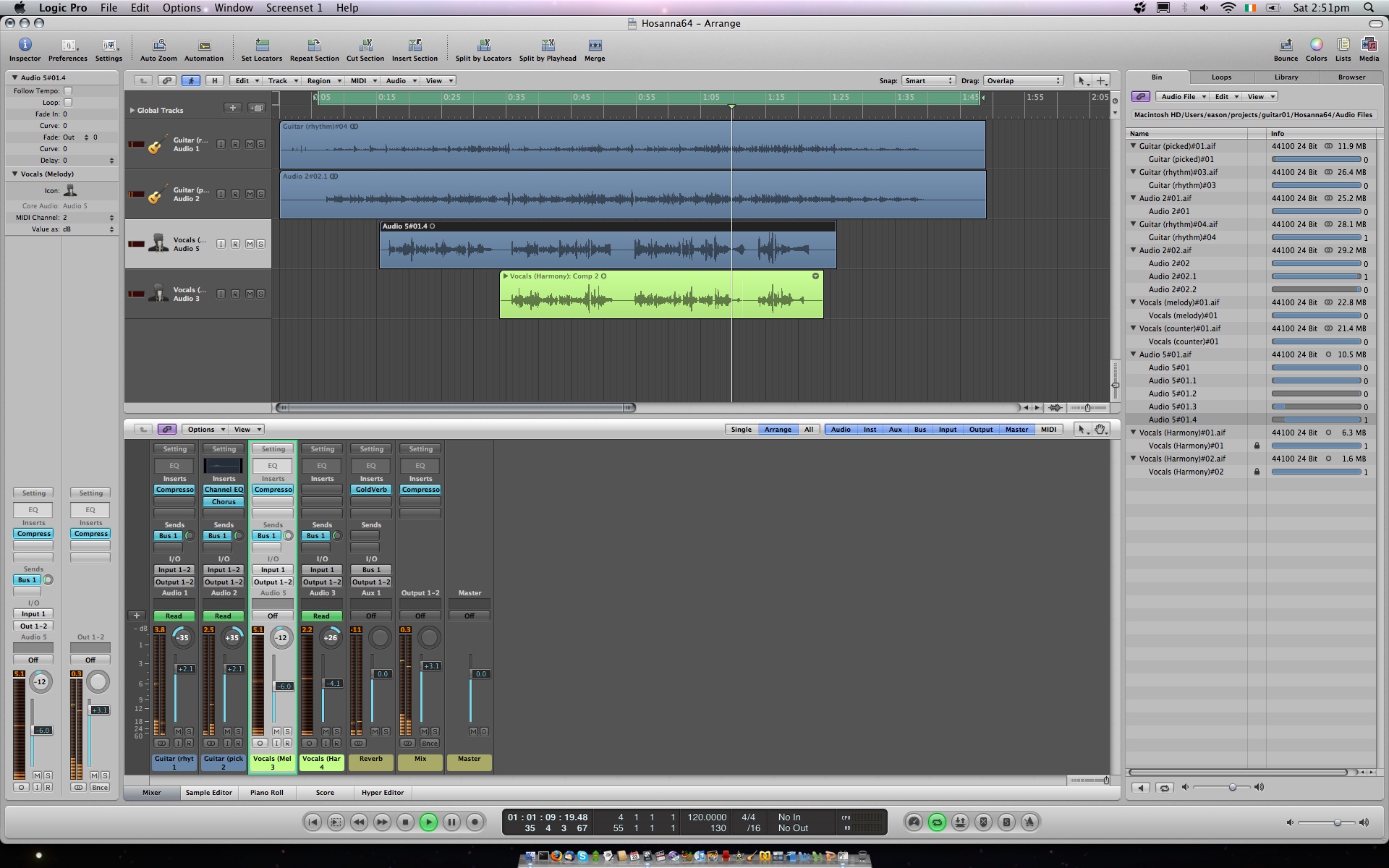Open the Sample Editor tab
1389x868 pixels.
coord(208,792)
